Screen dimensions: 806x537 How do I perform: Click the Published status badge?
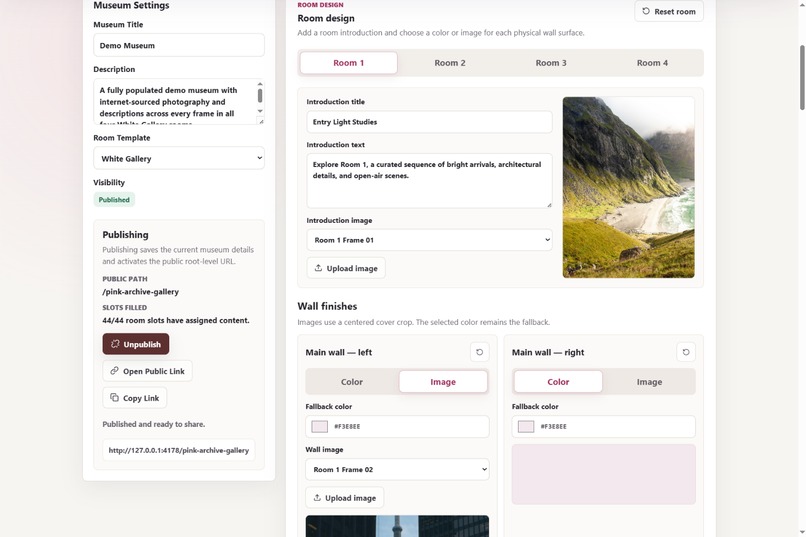114,199
